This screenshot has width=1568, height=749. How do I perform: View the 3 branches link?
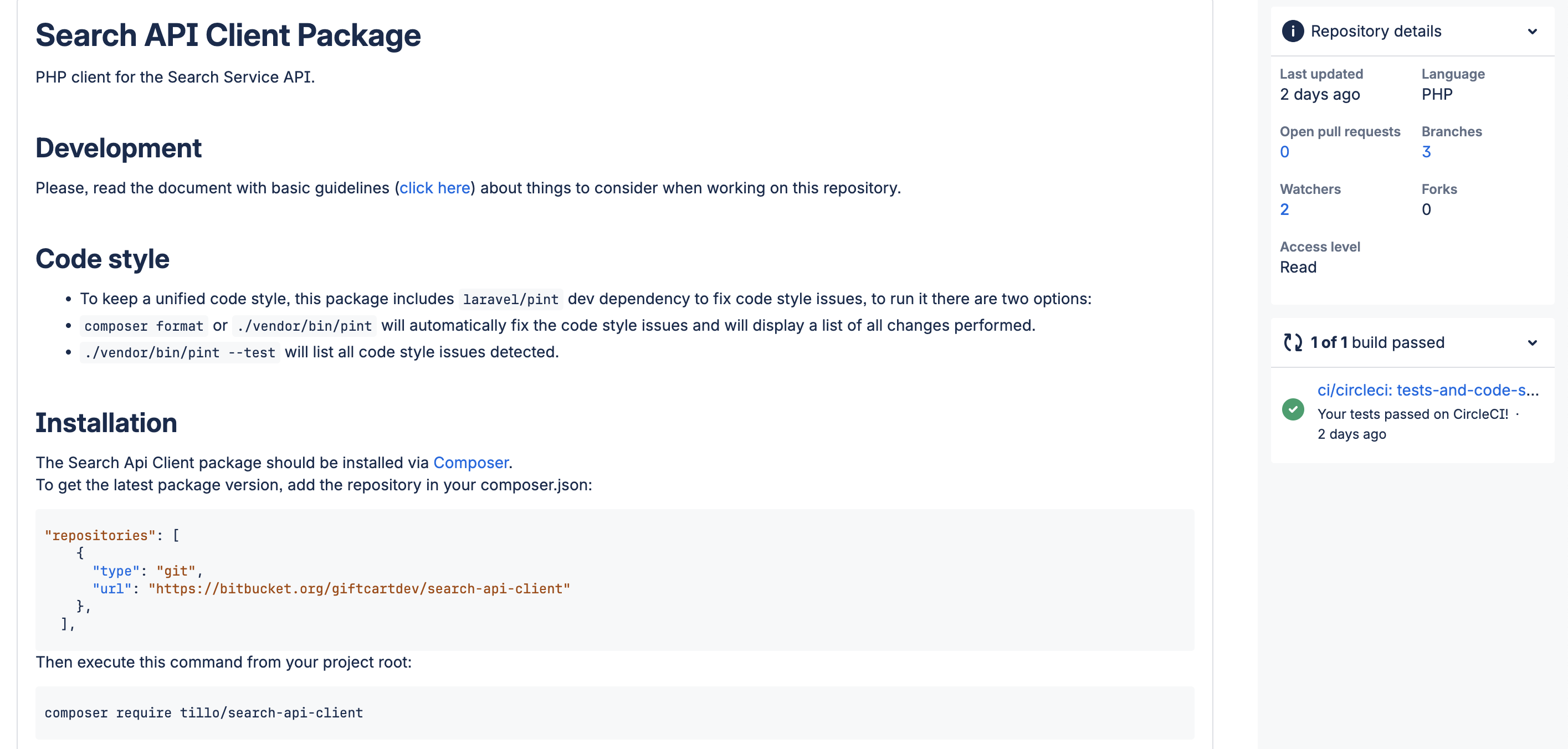1426,152
